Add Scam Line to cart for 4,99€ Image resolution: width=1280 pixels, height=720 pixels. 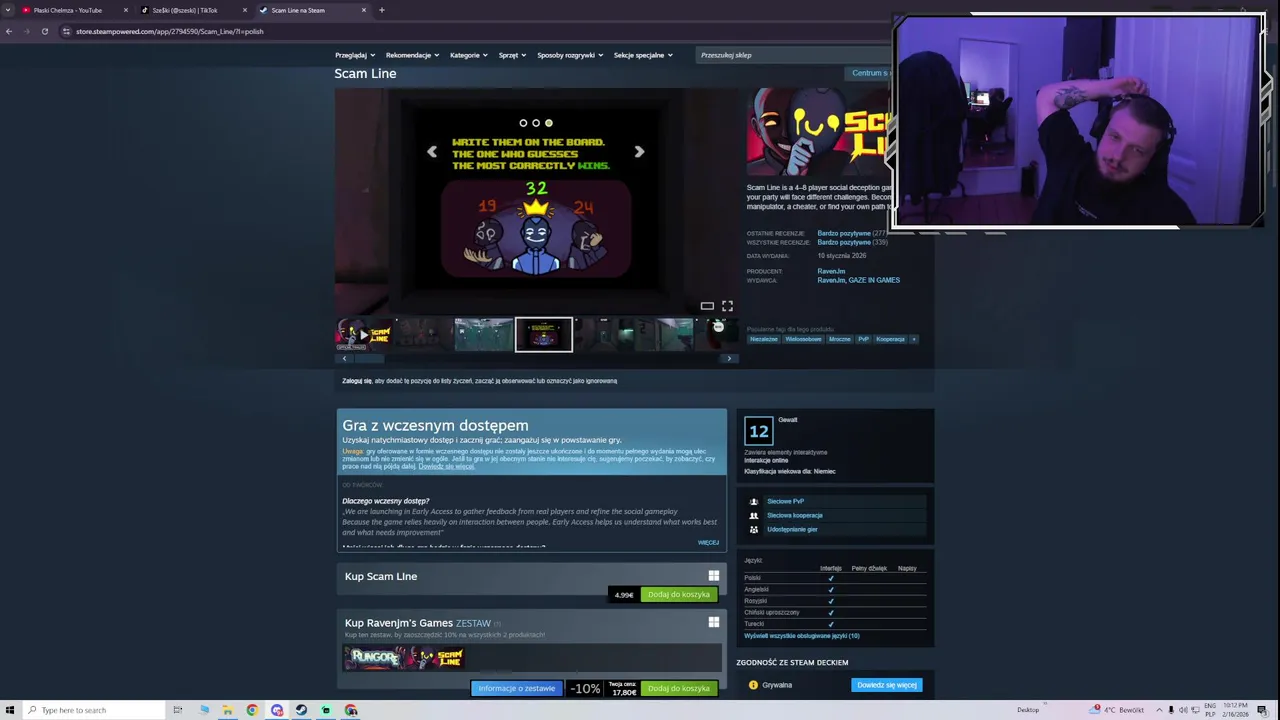point(678,594)
